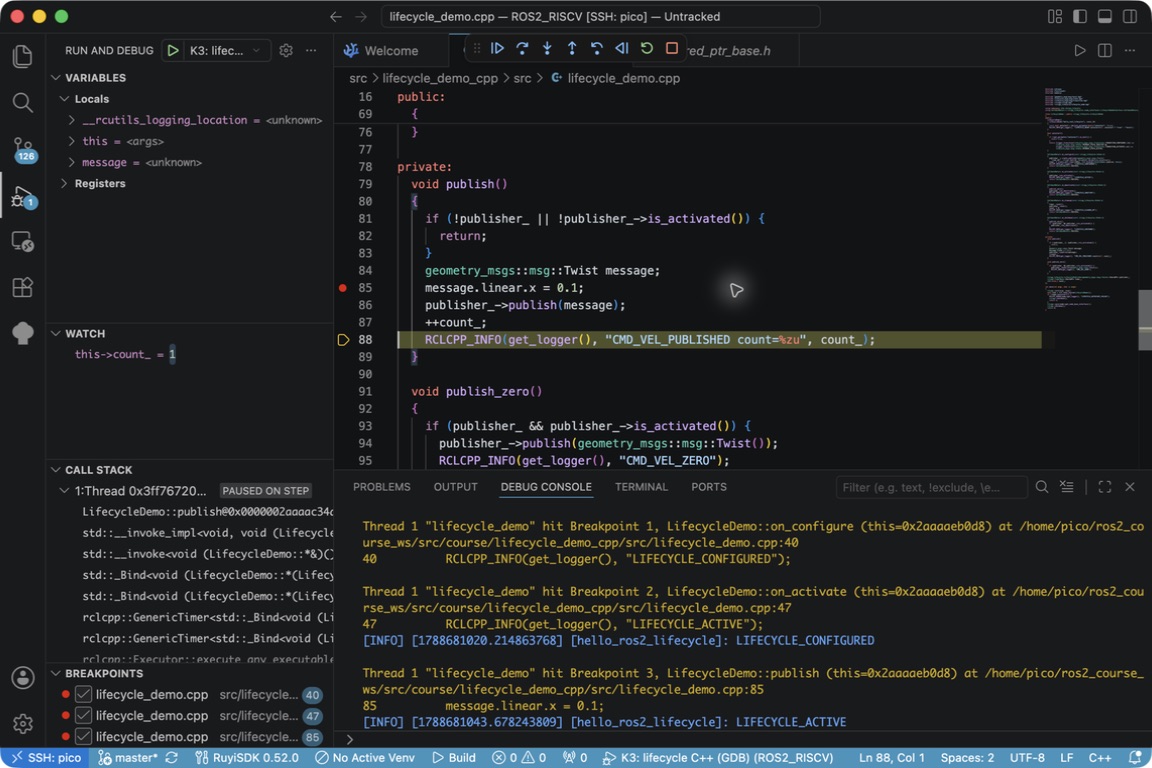Open the Explorer view in activity bar

(23, 57)
